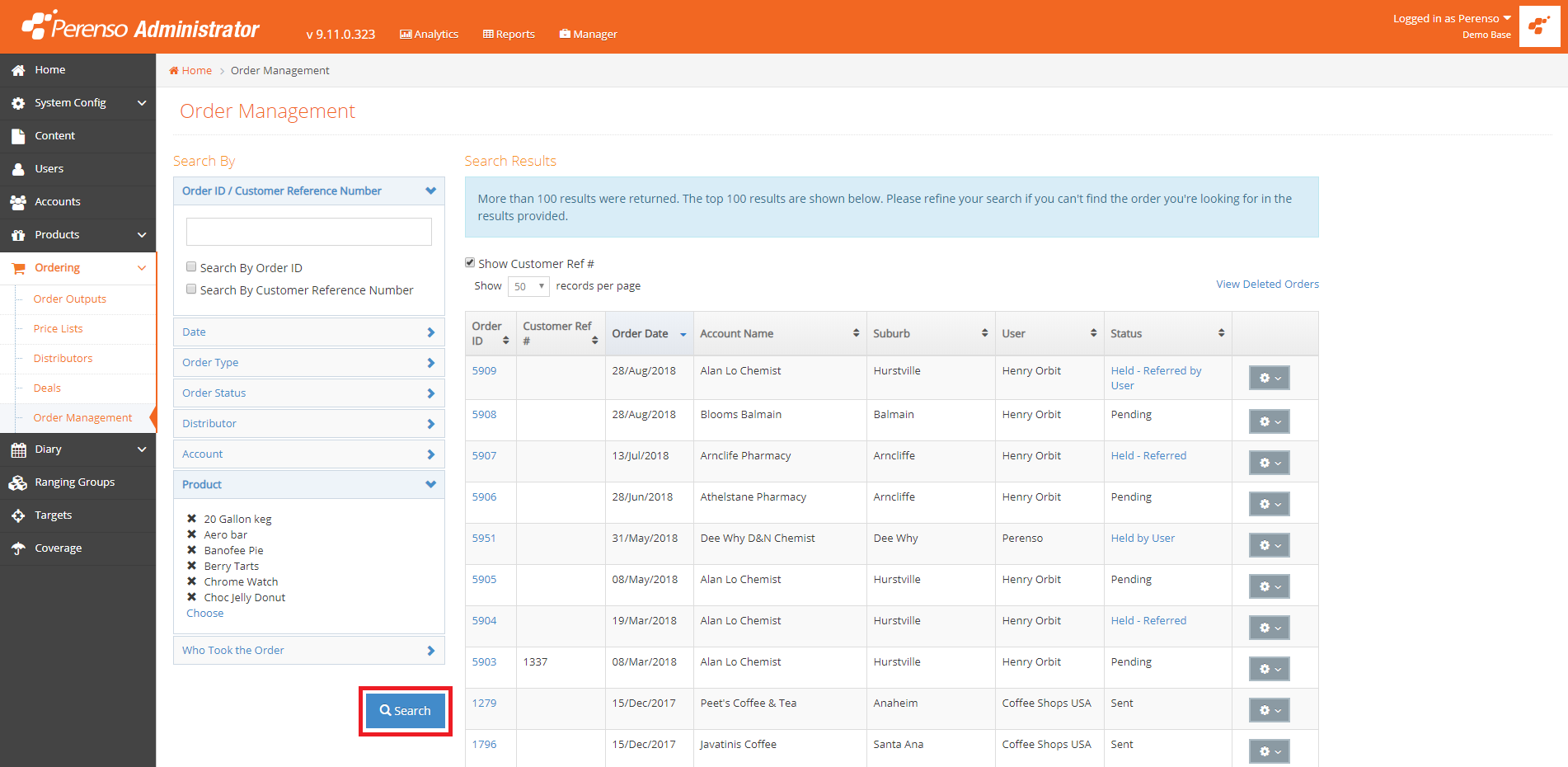Image resolution: width=1568 pixels, height=767 pixels.
Task: Open the gear actions menu for order 5951
Action: (1269, 545)
